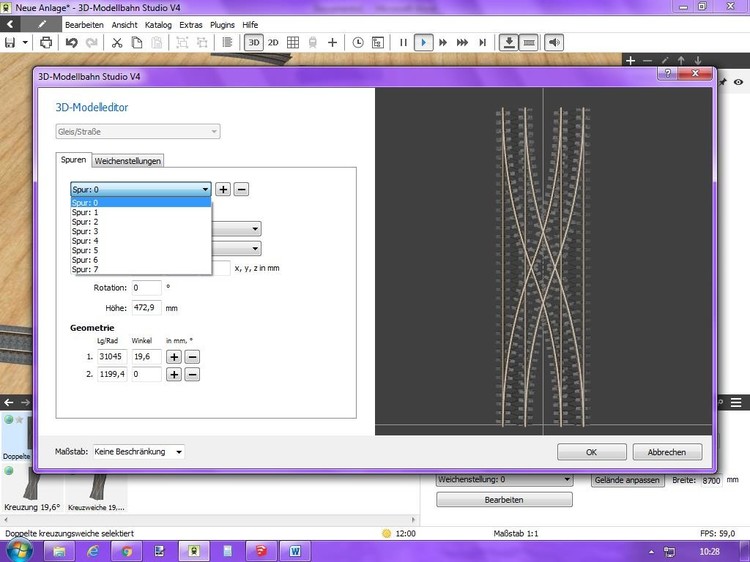750x562 pixels.
Task: Choose Spur: 5 from the list
Action: click(x=141, y=251)
